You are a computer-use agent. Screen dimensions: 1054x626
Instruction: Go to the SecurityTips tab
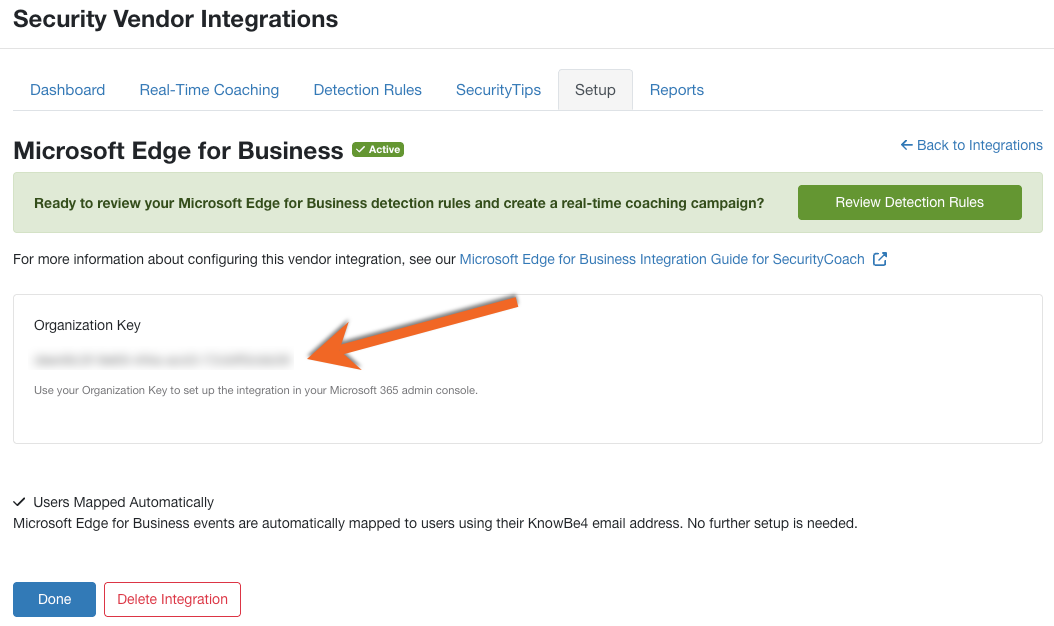[x=498, y=90]
